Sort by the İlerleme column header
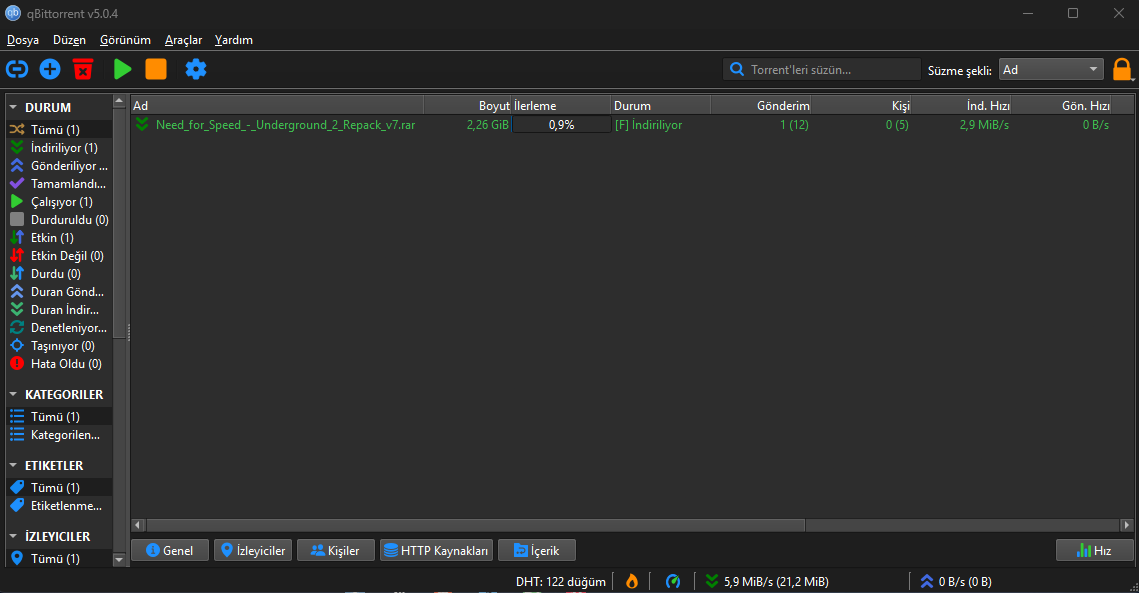The image size is (1139, 593). [562, 105]
